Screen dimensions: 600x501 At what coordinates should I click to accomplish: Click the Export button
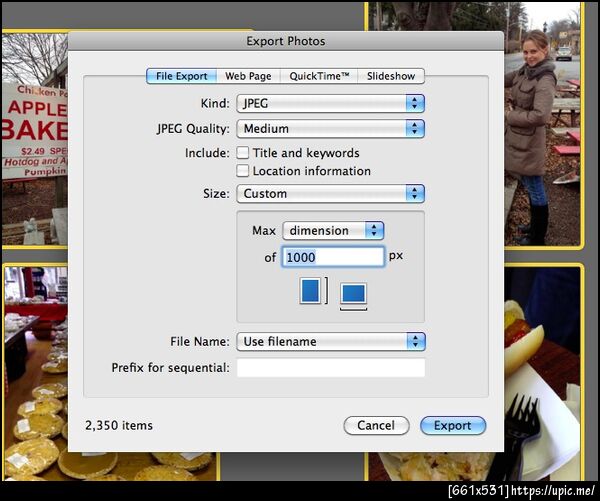pyautogui.click(x=453, y=426)
